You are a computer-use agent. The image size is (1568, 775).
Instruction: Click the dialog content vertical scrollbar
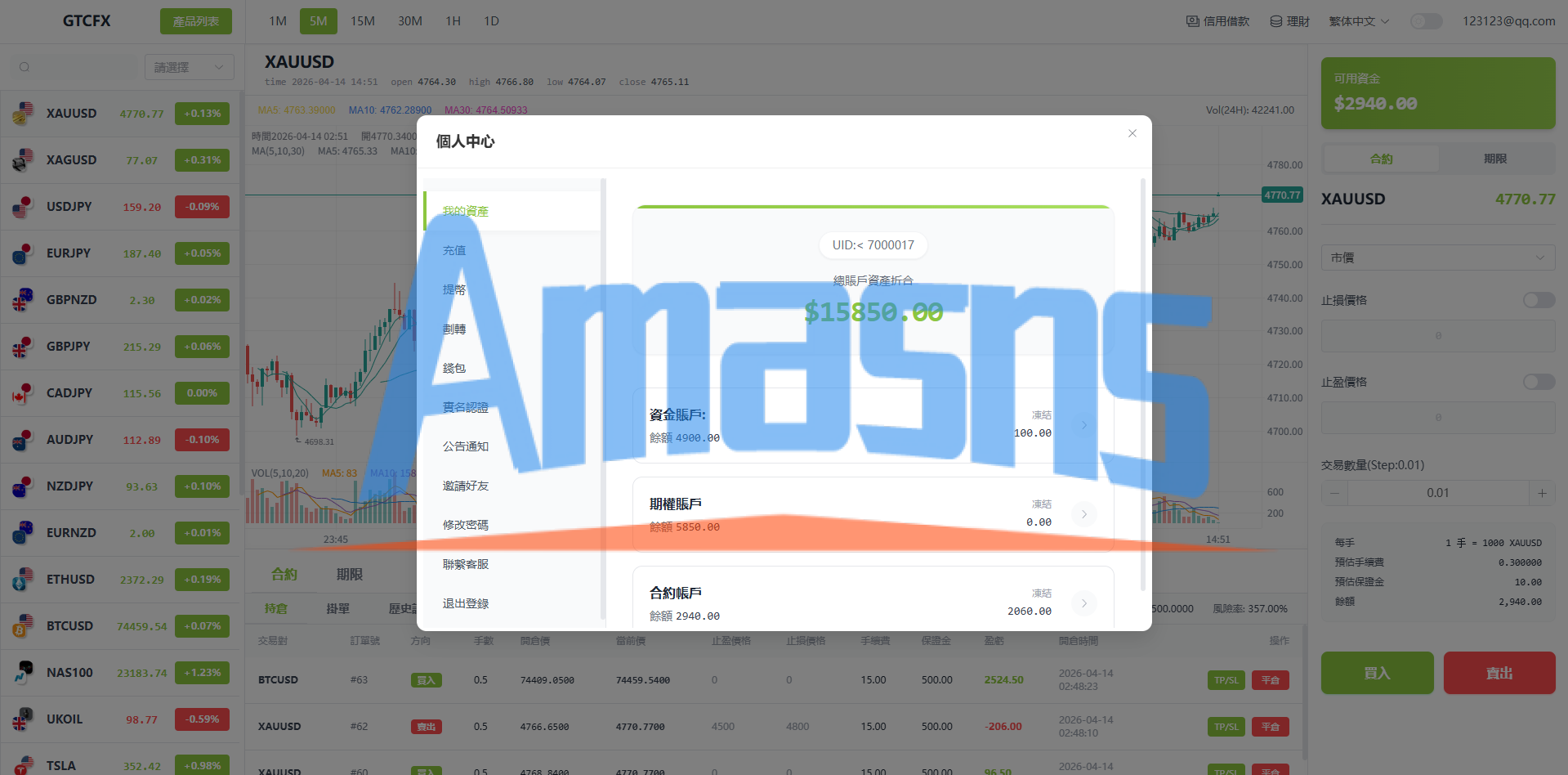1143,384
